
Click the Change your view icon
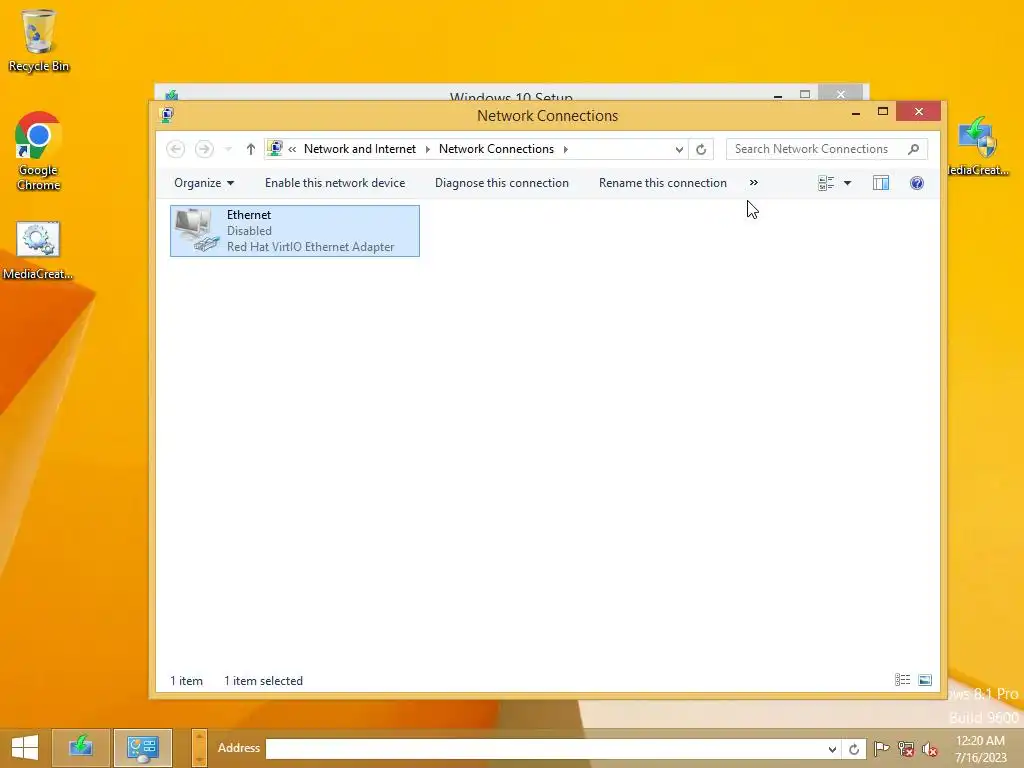(825, 183)
